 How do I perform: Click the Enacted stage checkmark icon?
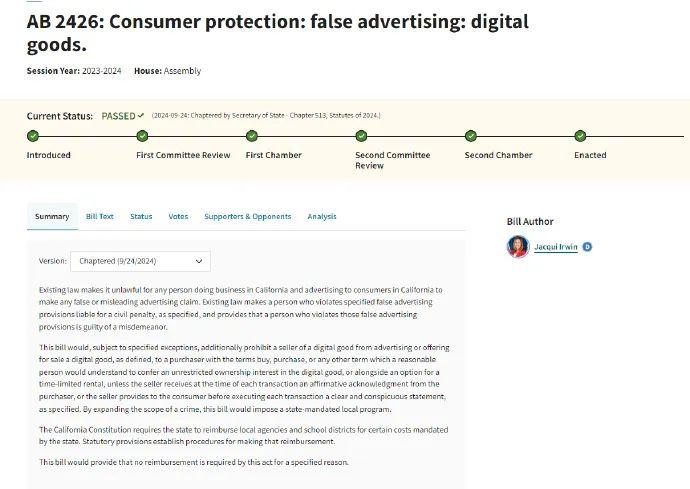580,136
